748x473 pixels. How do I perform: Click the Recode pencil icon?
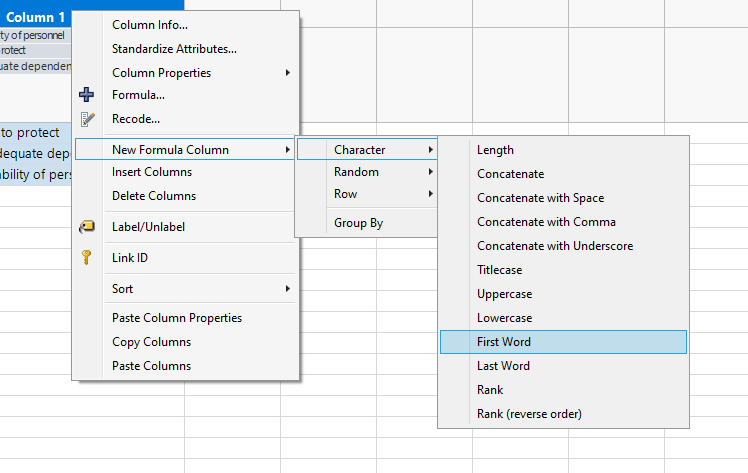click(x=86, y=119)
